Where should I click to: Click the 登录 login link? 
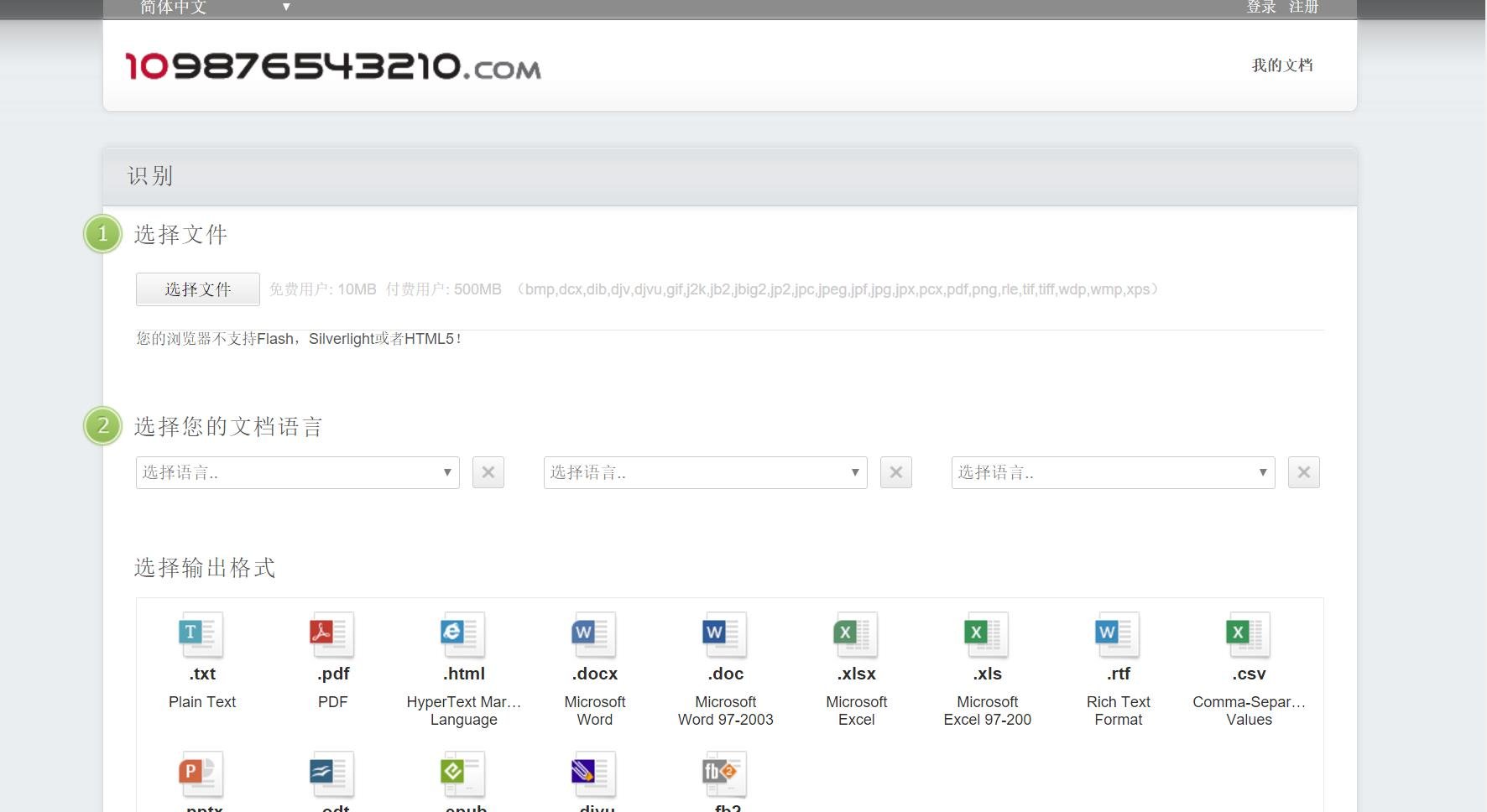click(x=1260, y=8)
